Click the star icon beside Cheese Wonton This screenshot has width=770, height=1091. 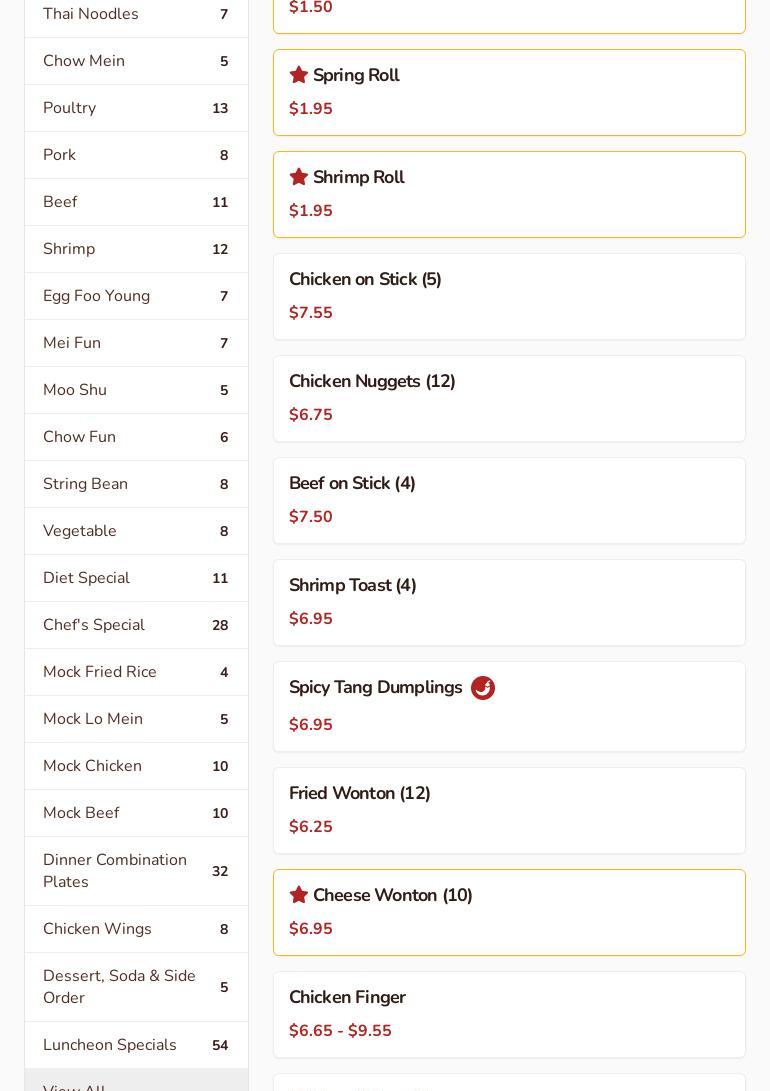[x=298, y=895]
